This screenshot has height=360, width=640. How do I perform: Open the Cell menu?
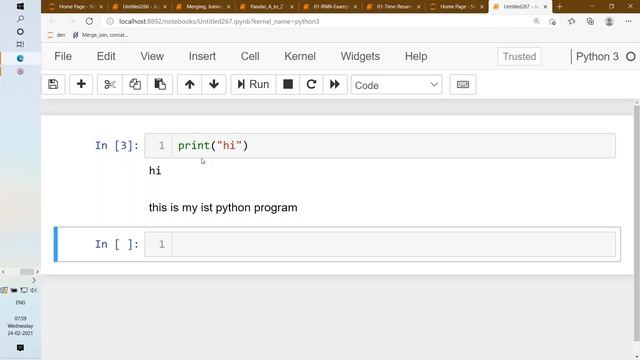point(250,56)
